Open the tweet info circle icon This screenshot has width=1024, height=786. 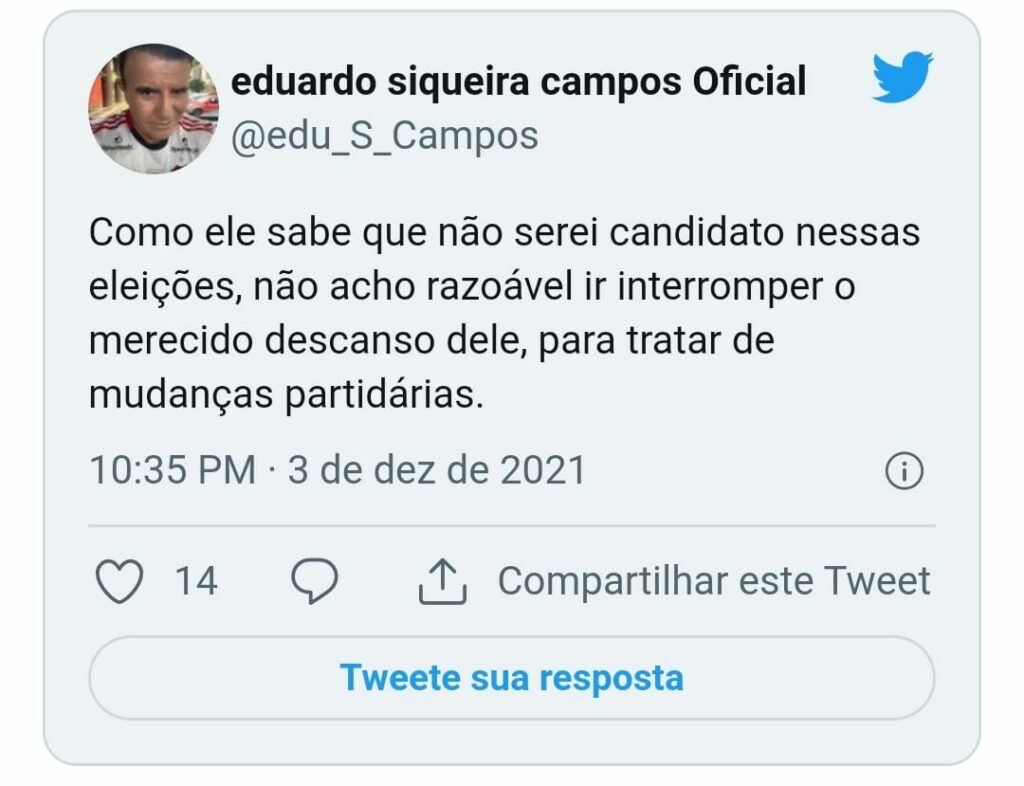click(x=904, y=471)
